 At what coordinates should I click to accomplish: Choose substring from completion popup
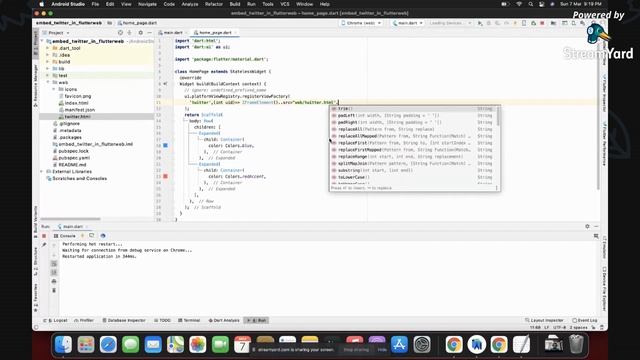point(414,170)
